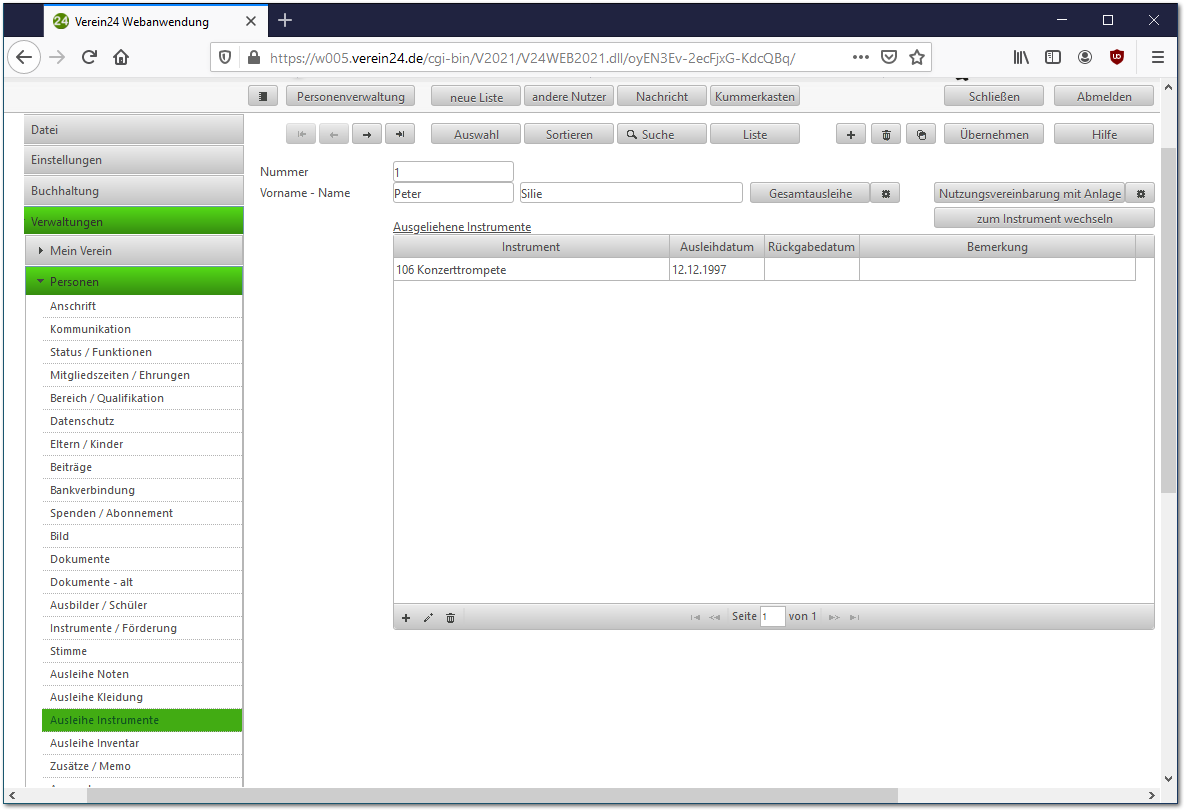Add an instrument row in the table footer
Screen dimensions: 1186x812
click(x=406, y=618)
